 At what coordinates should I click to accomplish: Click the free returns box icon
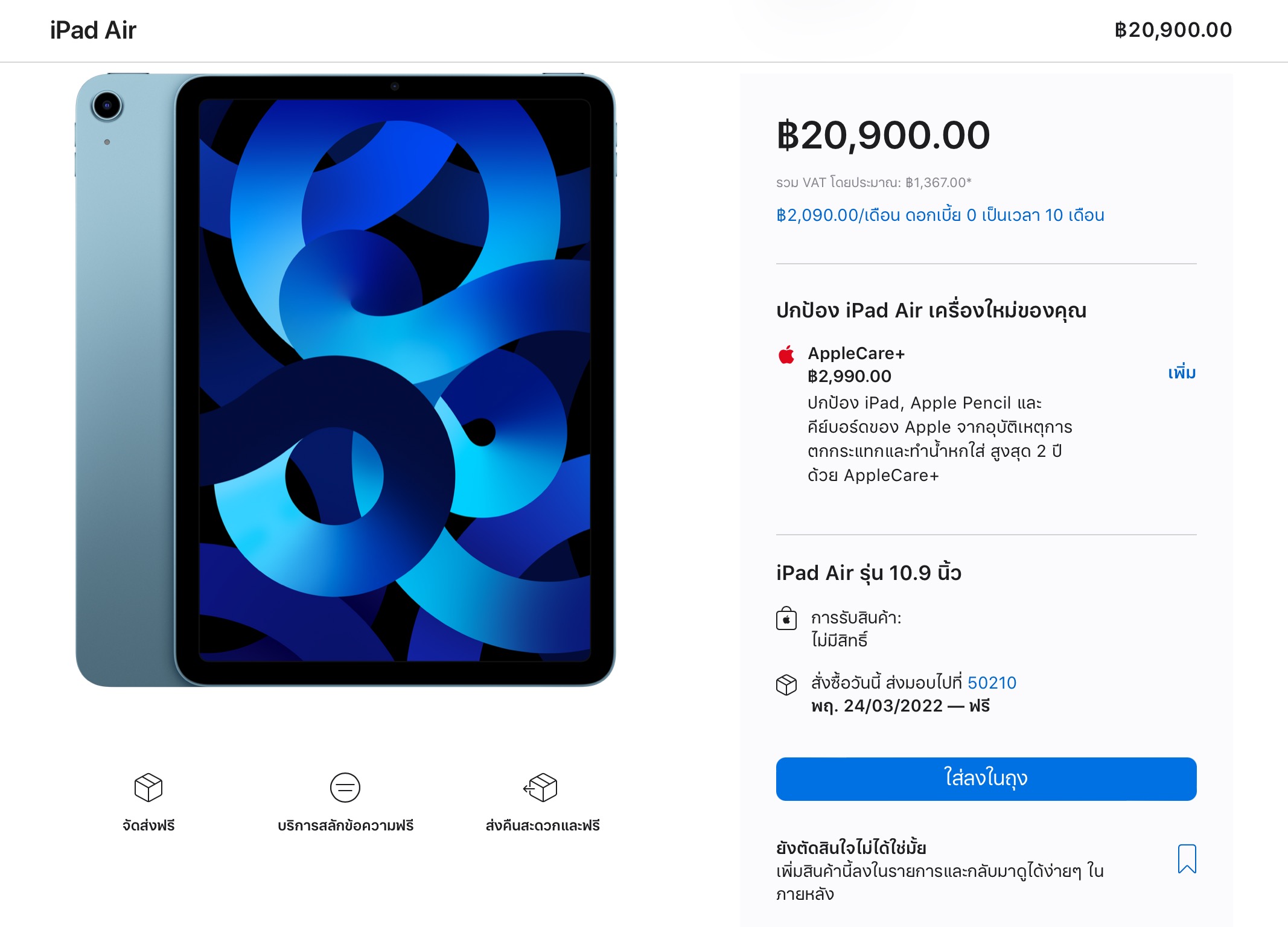coord(541,787)
